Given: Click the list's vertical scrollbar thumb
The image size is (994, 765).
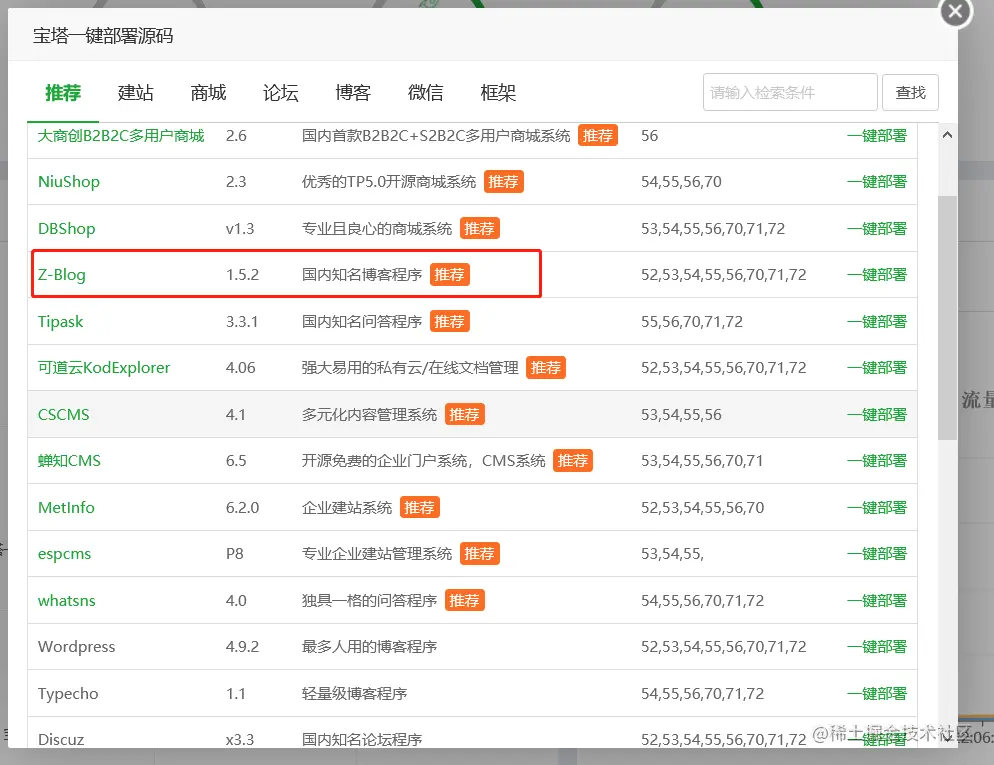Looking at the screenshot, I should point(947,317).
